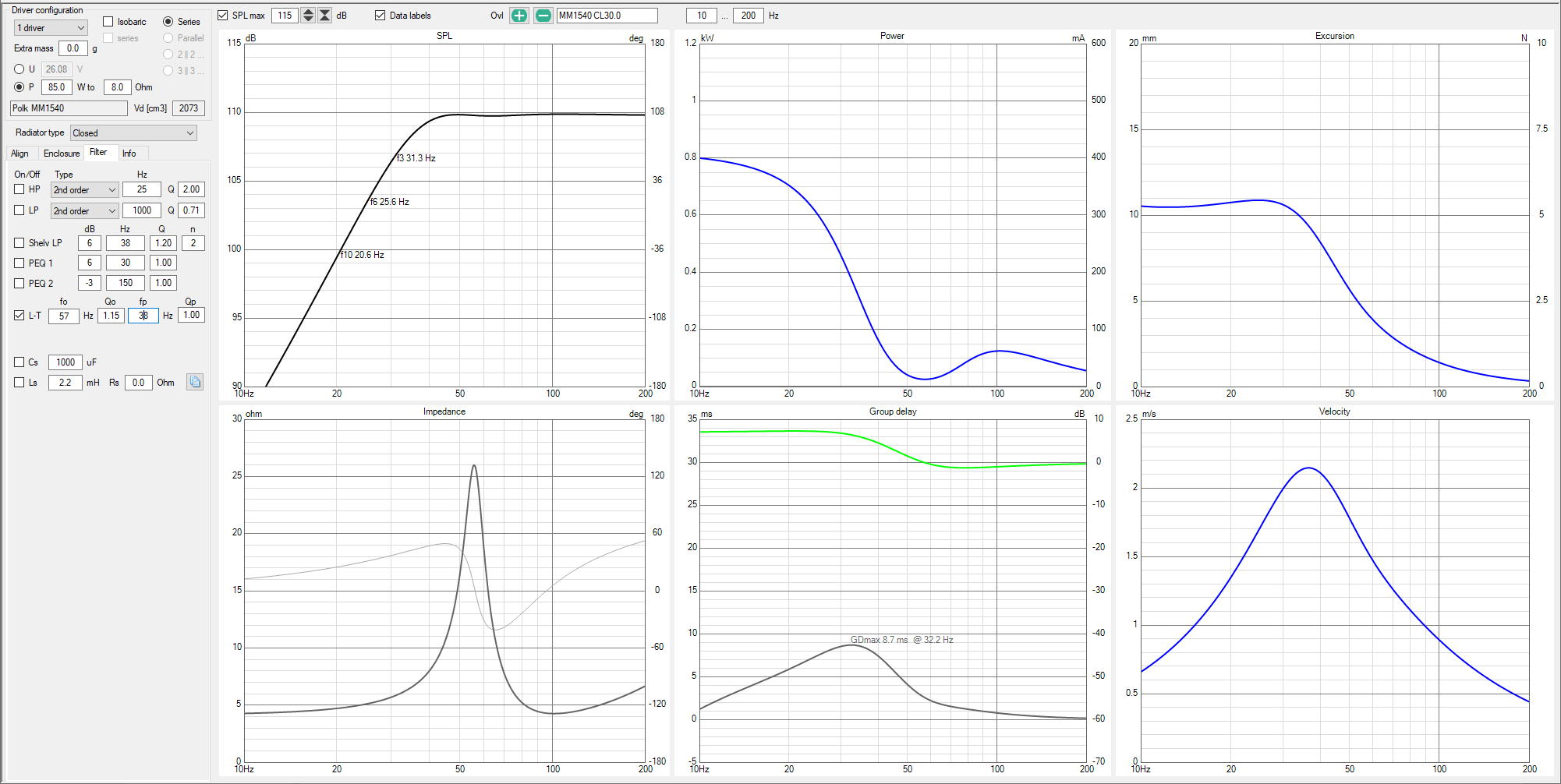Viewport: 1561px width, 784px height.
Task: Switch to the Enclosure tab
Action: coord(62,154)
